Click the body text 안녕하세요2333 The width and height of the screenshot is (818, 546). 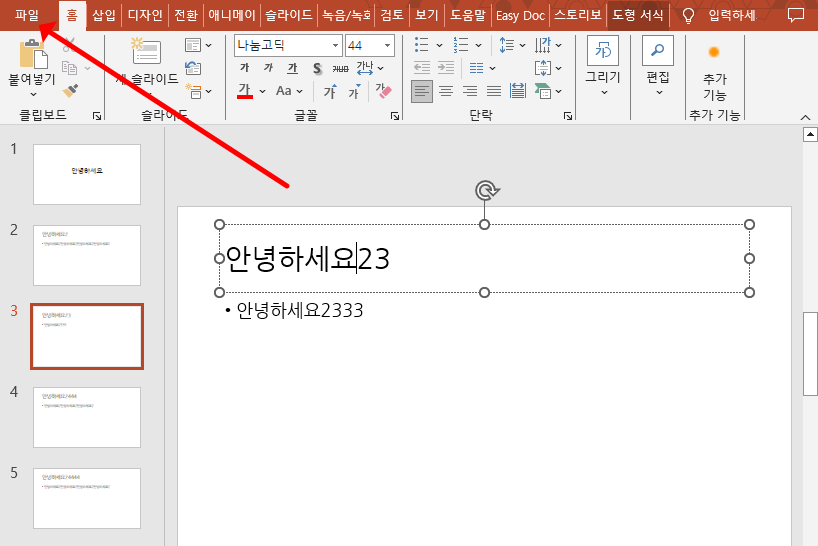tap(299, 311)
